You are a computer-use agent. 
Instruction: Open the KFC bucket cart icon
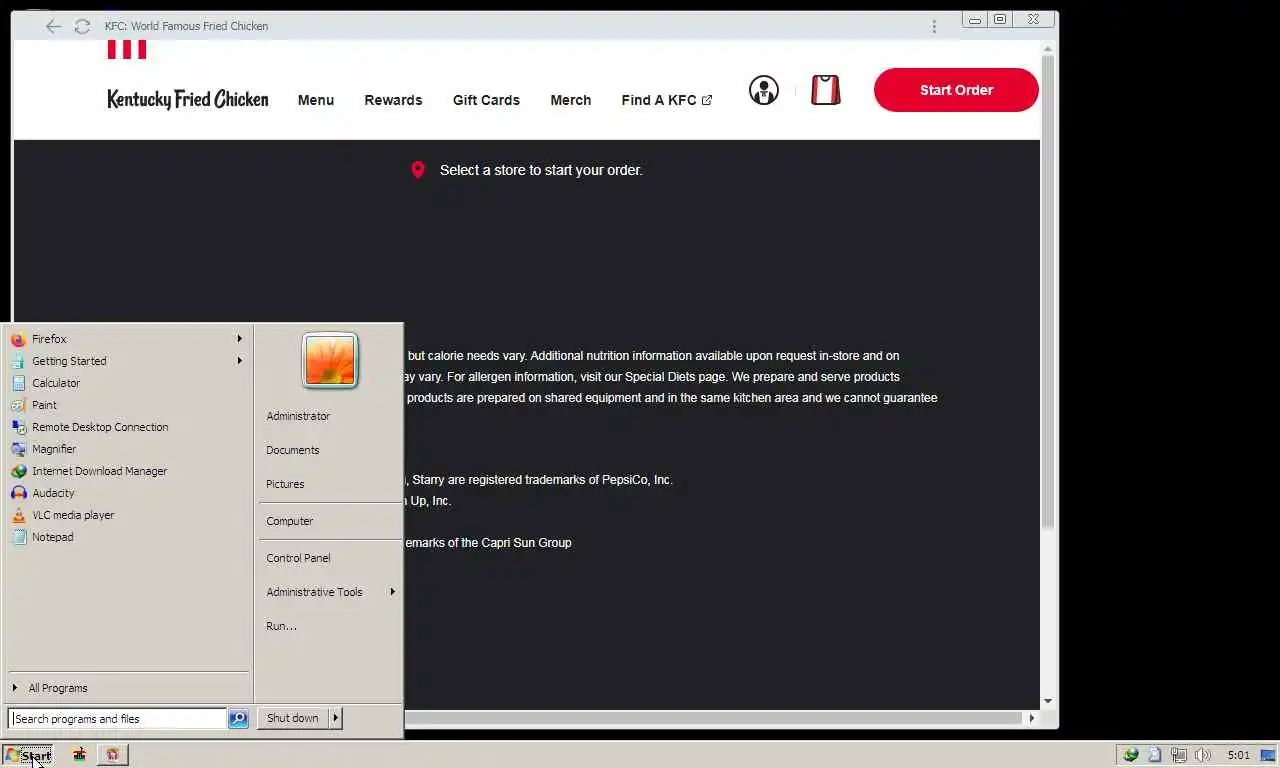825,90
